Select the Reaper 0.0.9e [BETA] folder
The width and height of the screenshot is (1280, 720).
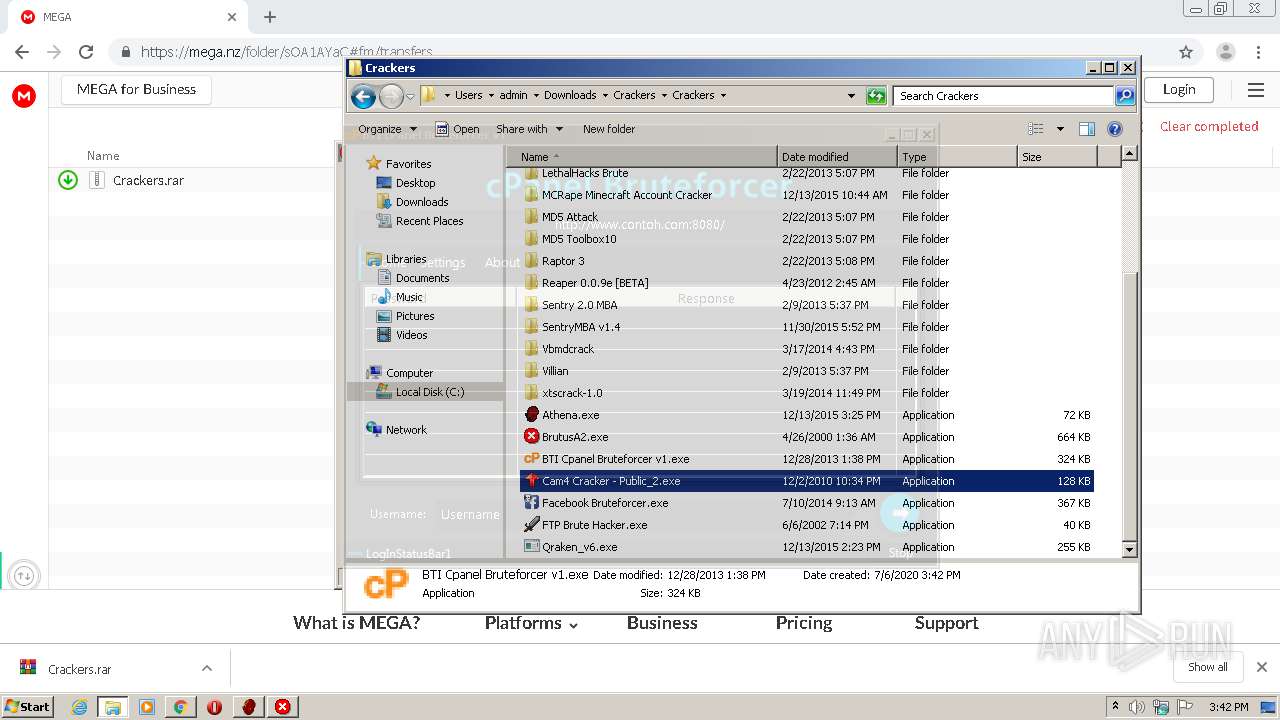coord(595,283)
